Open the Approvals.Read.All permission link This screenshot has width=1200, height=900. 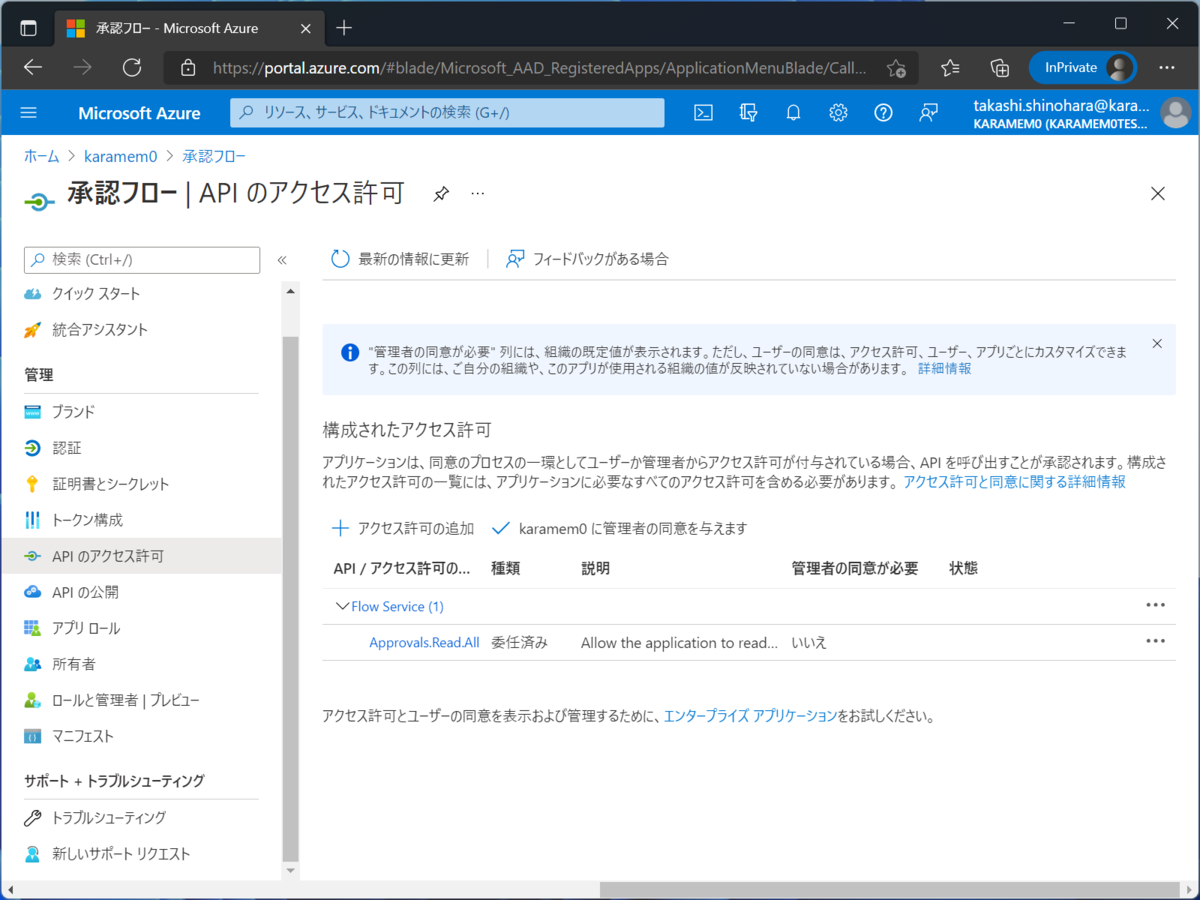[x=424, y=643]
